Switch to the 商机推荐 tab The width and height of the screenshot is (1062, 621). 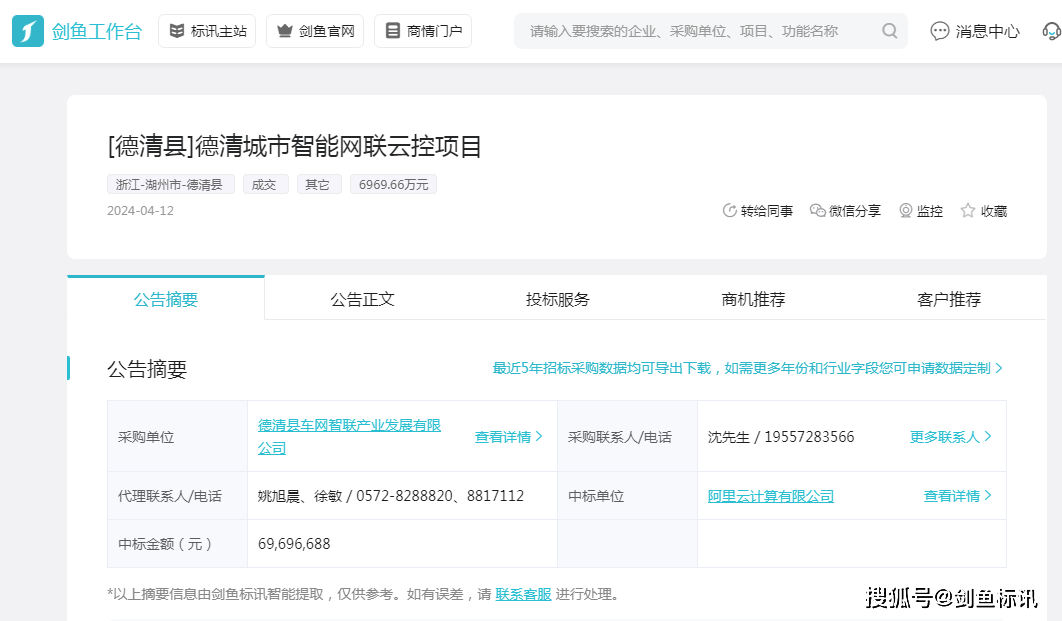(753, 299)
